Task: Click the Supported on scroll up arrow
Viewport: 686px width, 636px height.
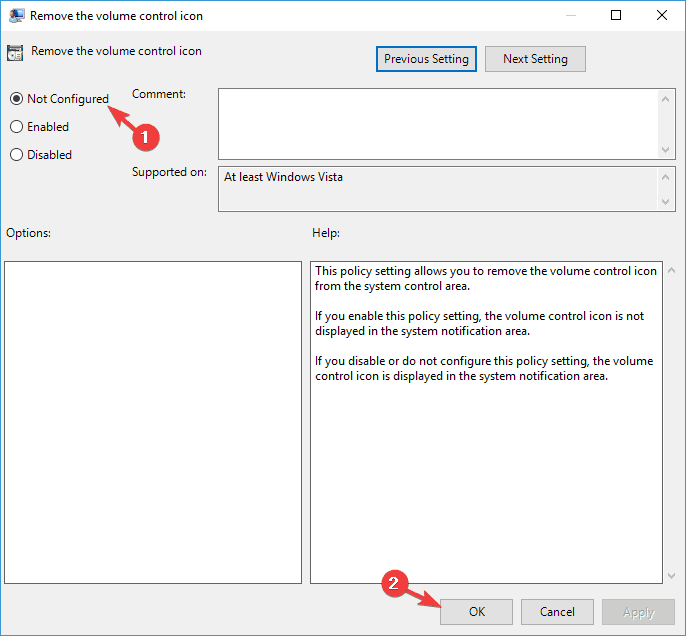Action: coord(665,177)
